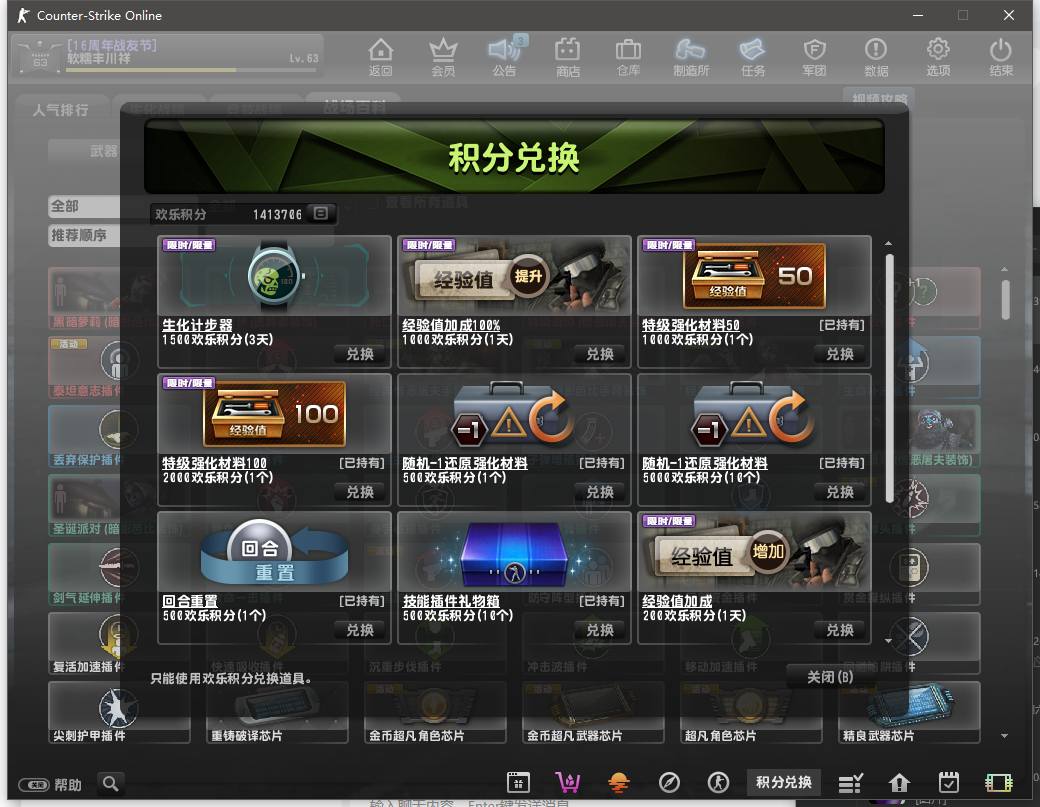Open the 任务 missions icon
Viewport: 1040px width, 807px height.
pos(752,56)
